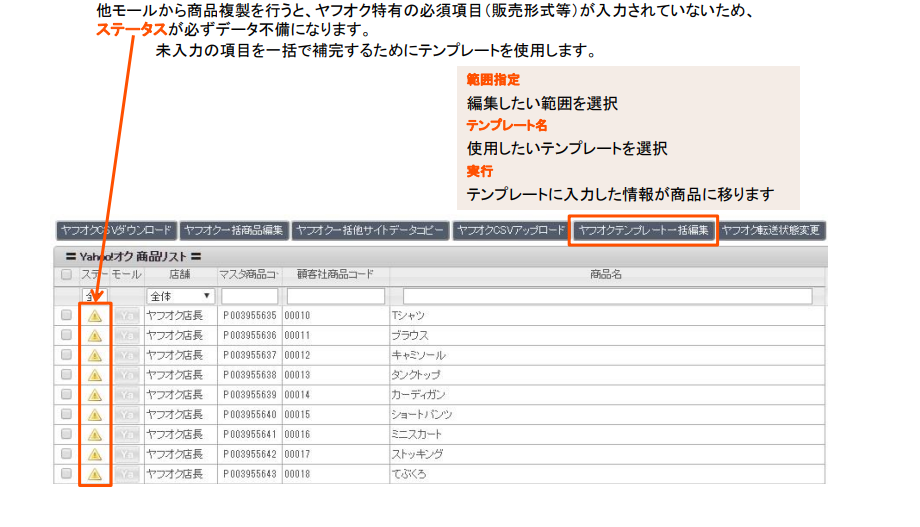The height and width of the screenshot is (527, 920).
Task: Click warning status icon for キャミソール row
Action: pos(95,356)
